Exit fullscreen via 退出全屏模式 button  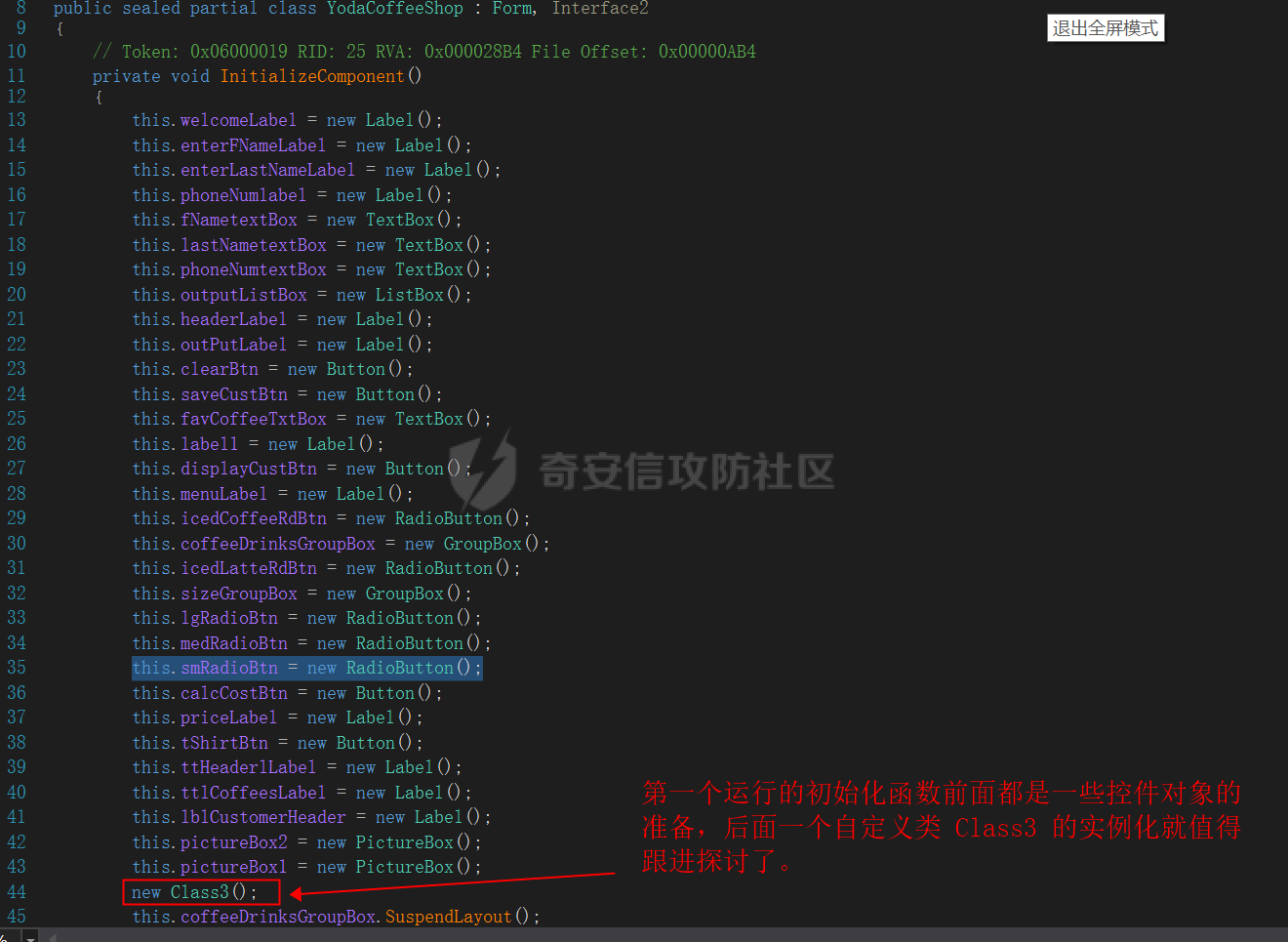coord(1106,28)
